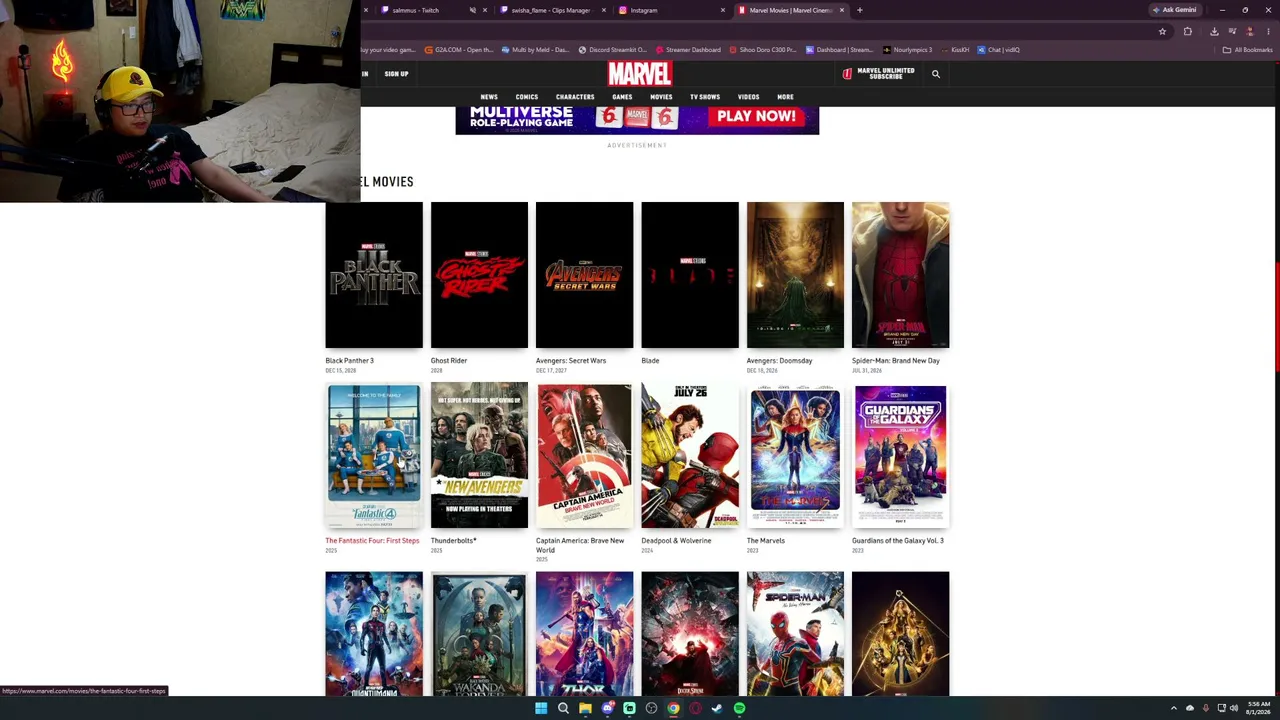
Task: Open the MOVIES menu item
Action: click(661, 97)
